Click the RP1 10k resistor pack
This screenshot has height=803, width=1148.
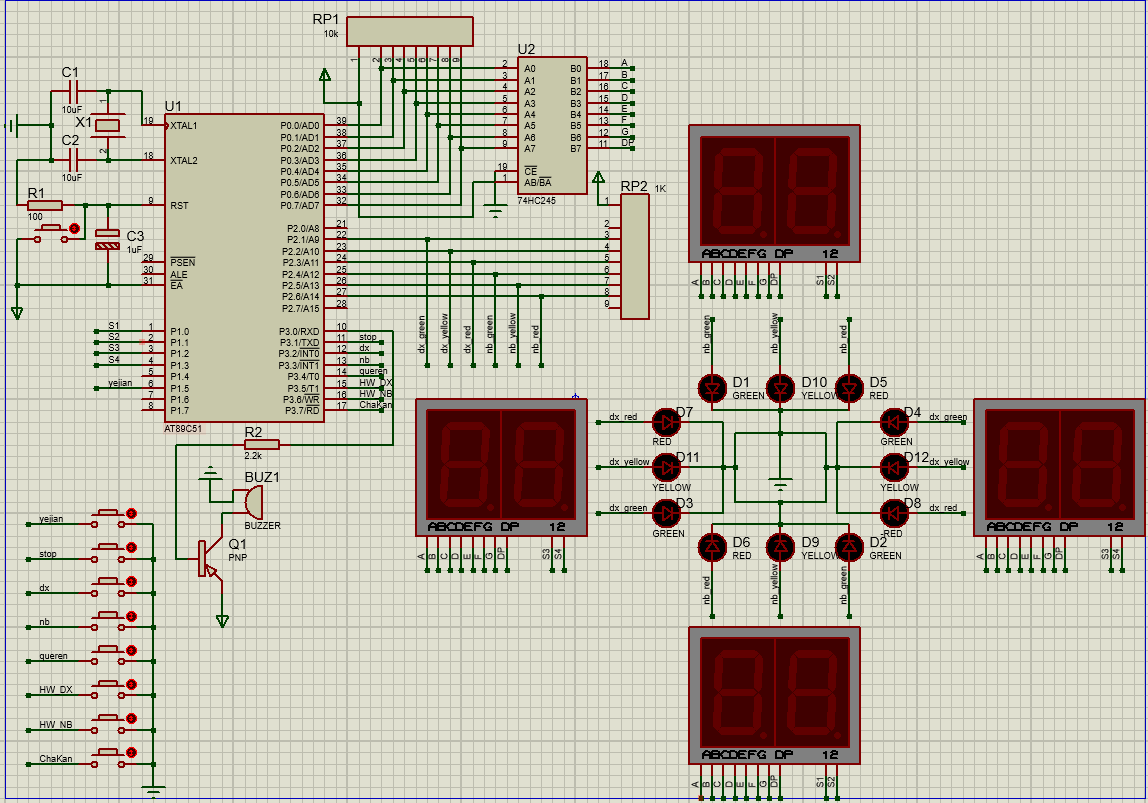coord(409,31)
